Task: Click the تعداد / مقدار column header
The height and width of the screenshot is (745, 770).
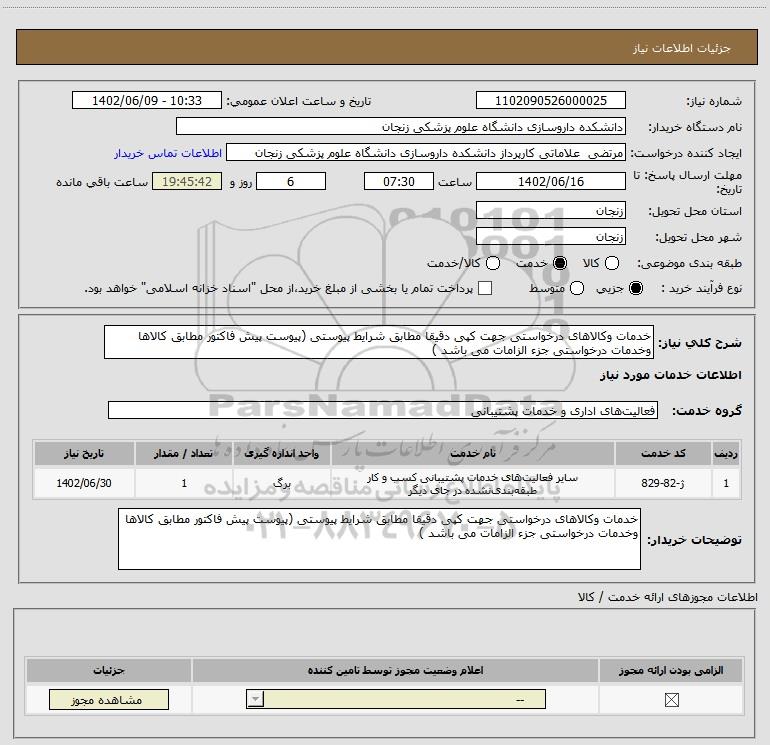Action: click(x=184, y=453)
